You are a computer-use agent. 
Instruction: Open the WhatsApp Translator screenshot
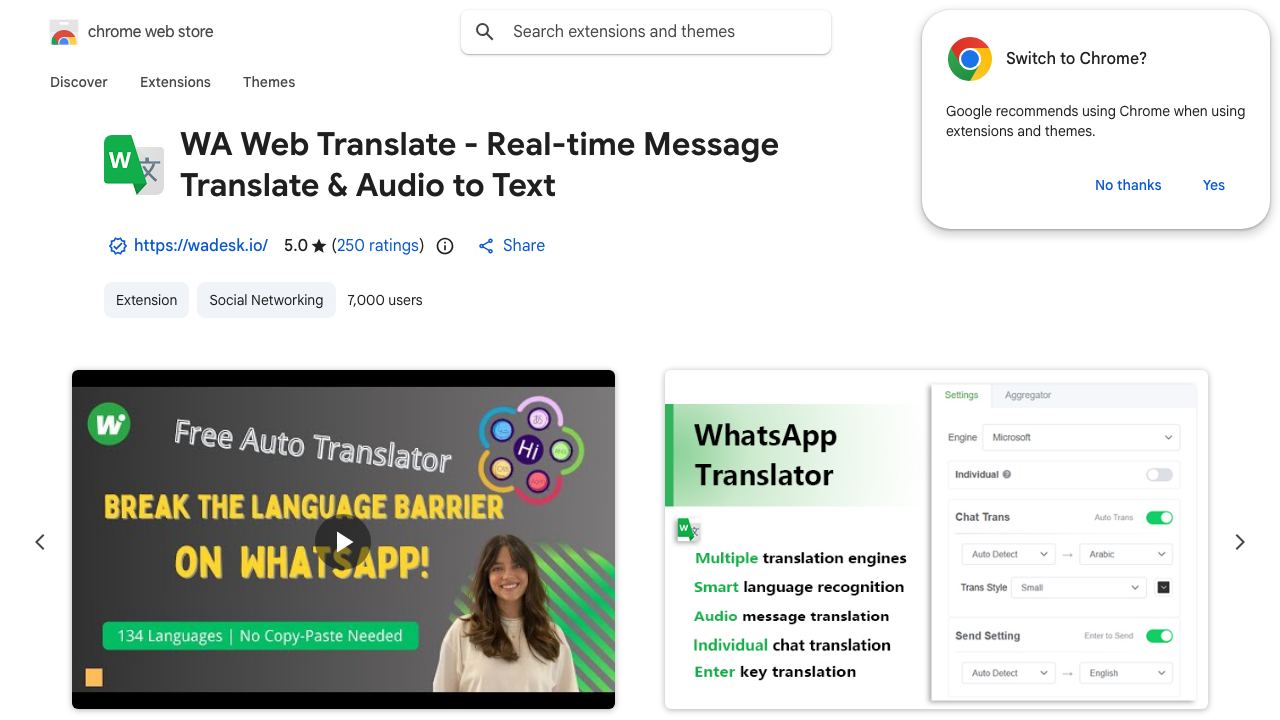[x=936, y=540]
